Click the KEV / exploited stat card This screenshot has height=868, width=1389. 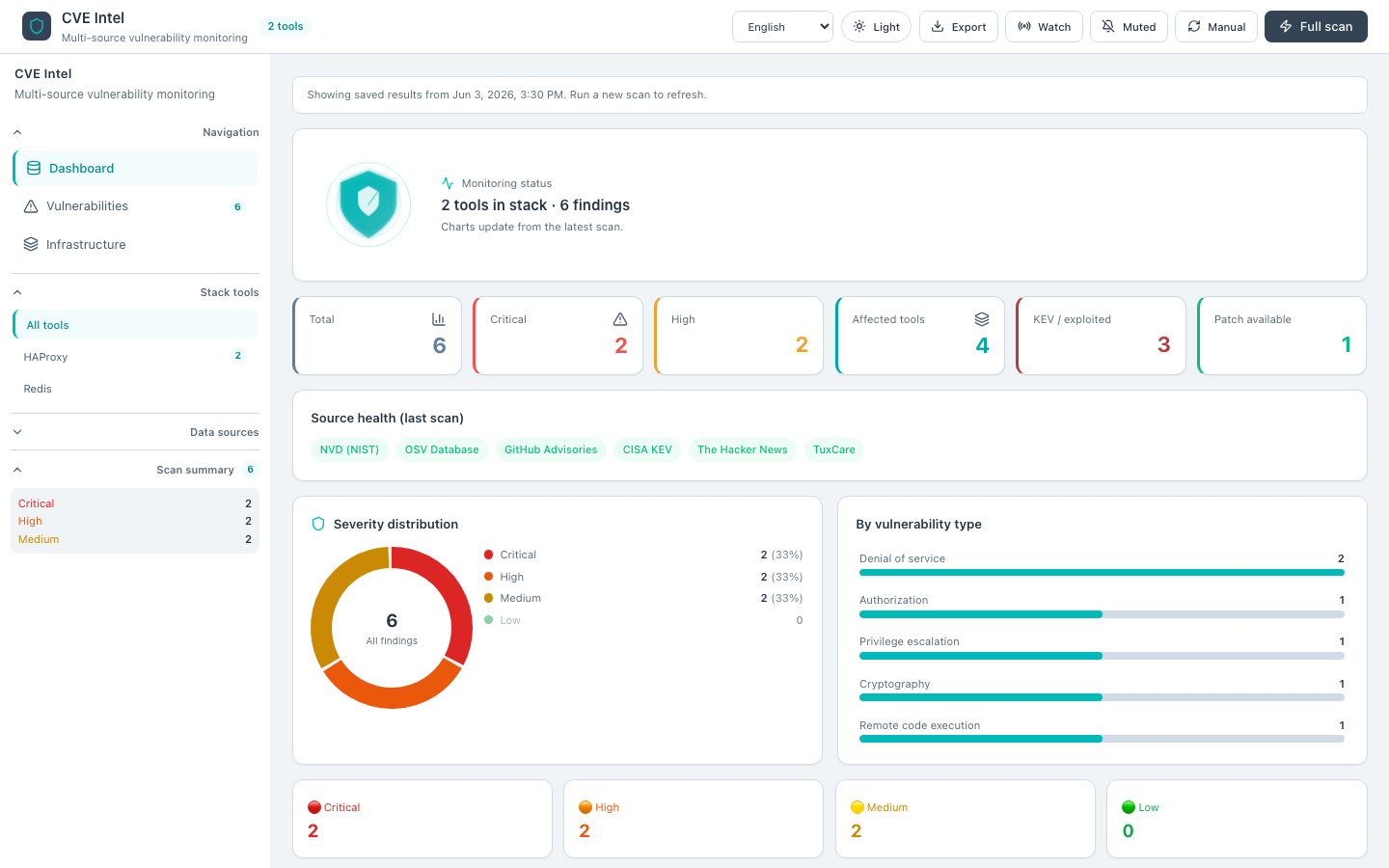pos(1101,336)
